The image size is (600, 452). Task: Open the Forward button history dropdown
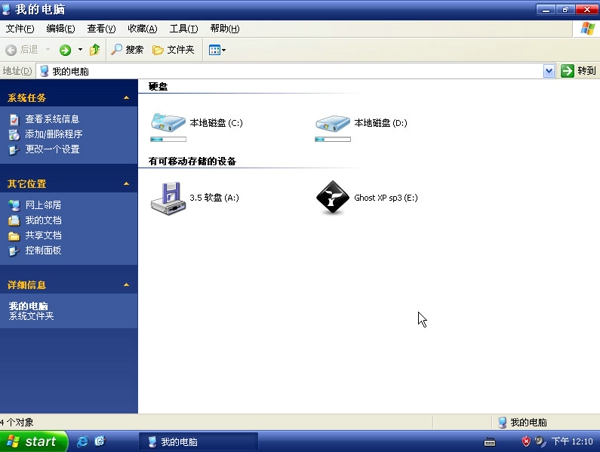click(80, 49)
